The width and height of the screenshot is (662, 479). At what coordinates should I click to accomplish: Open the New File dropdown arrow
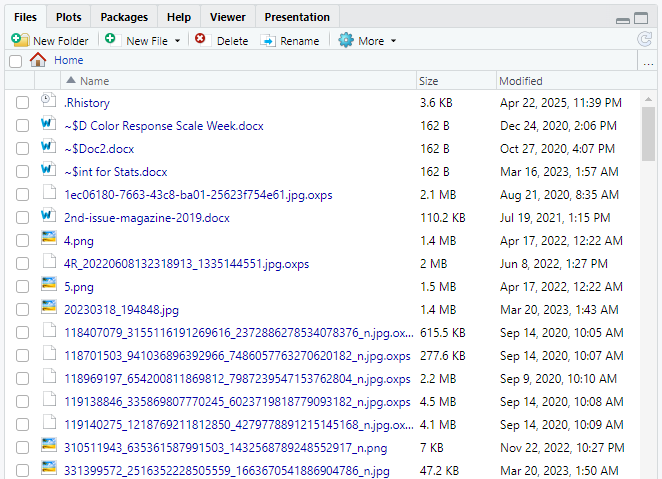(178, 41)
